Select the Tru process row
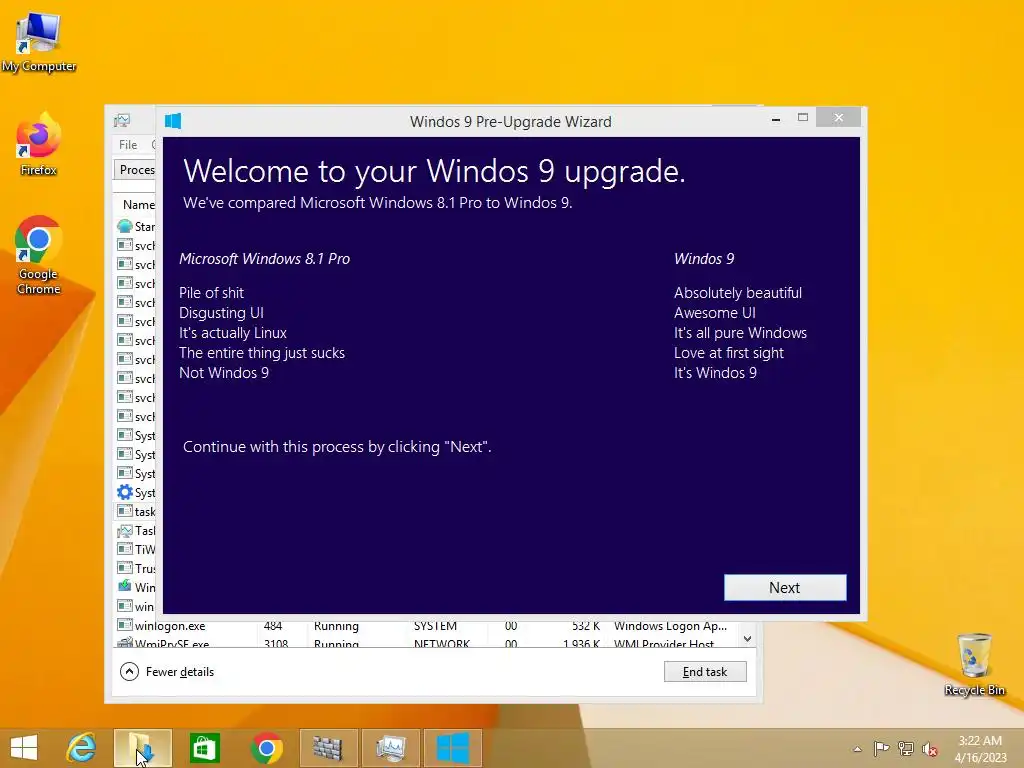The image size is (1024, 768). coord(136,568)
